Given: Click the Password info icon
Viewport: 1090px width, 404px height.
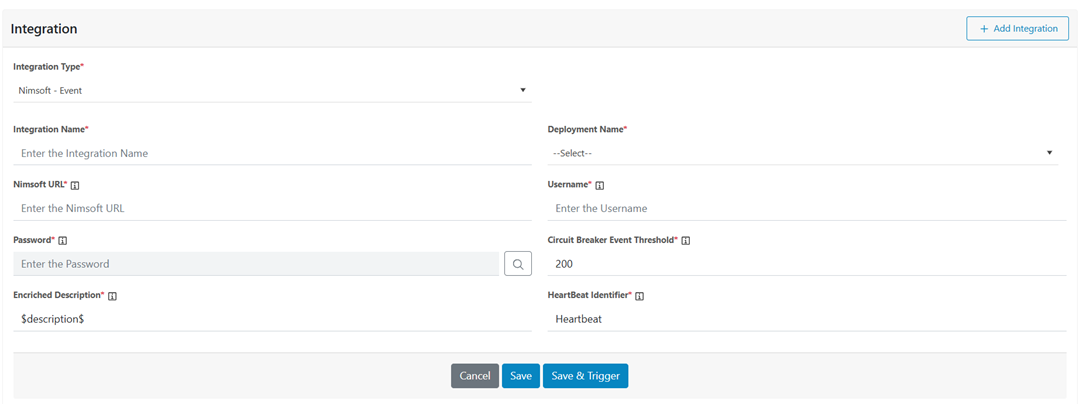Looking at the screenshot, I should point(63,241).
